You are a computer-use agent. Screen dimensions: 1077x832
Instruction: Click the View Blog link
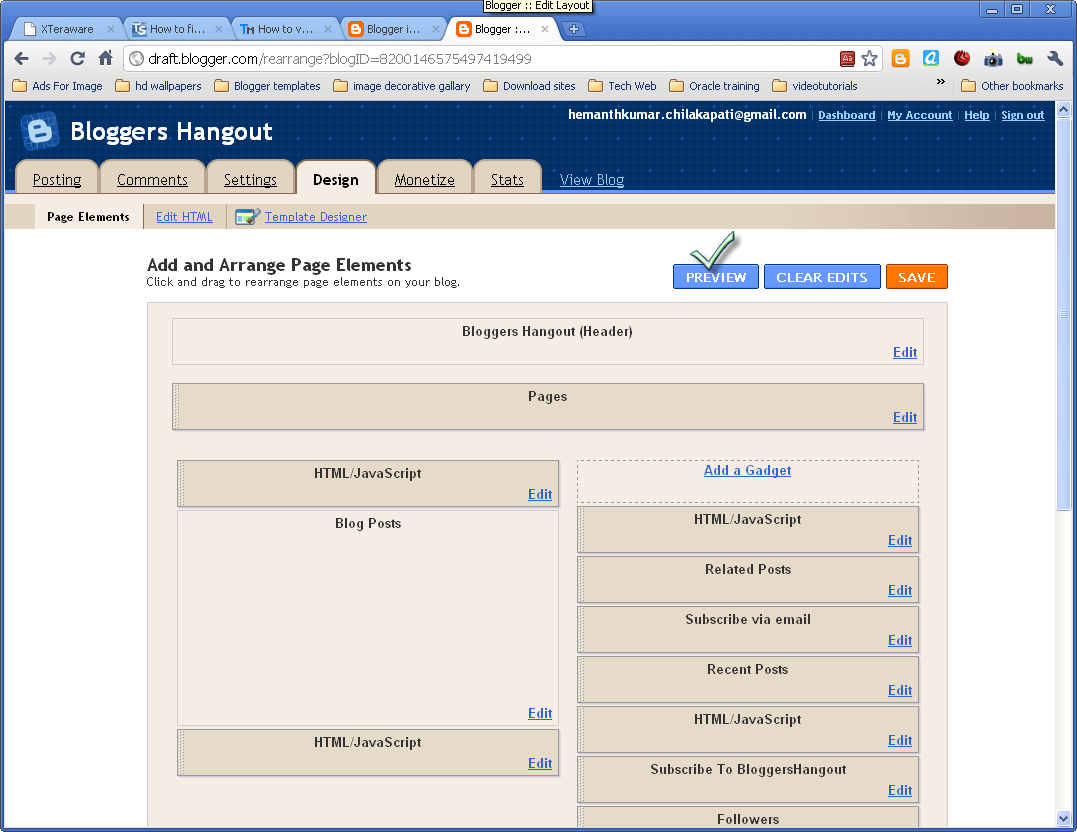(592, 179)
